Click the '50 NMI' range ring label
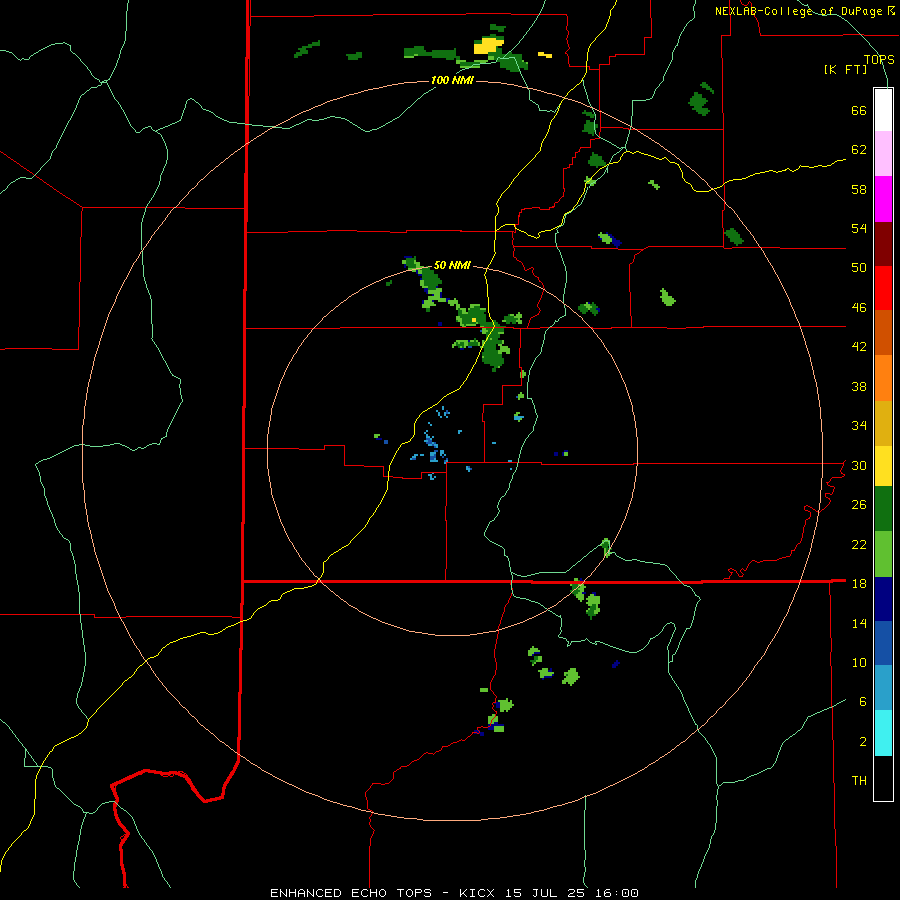 pyautogui.click(x=452, y=265)
